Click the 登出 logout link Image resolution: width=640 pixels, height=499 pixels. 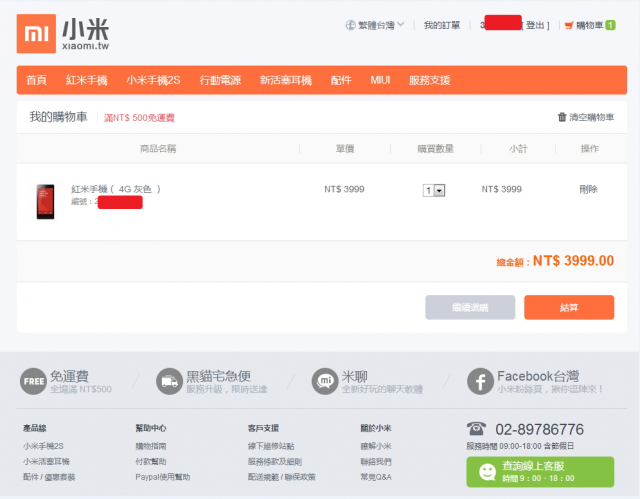tap(535, 25)
